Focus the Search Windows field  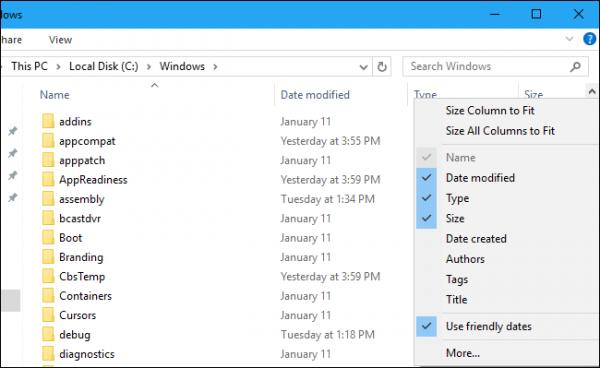(x=486, y=67)
